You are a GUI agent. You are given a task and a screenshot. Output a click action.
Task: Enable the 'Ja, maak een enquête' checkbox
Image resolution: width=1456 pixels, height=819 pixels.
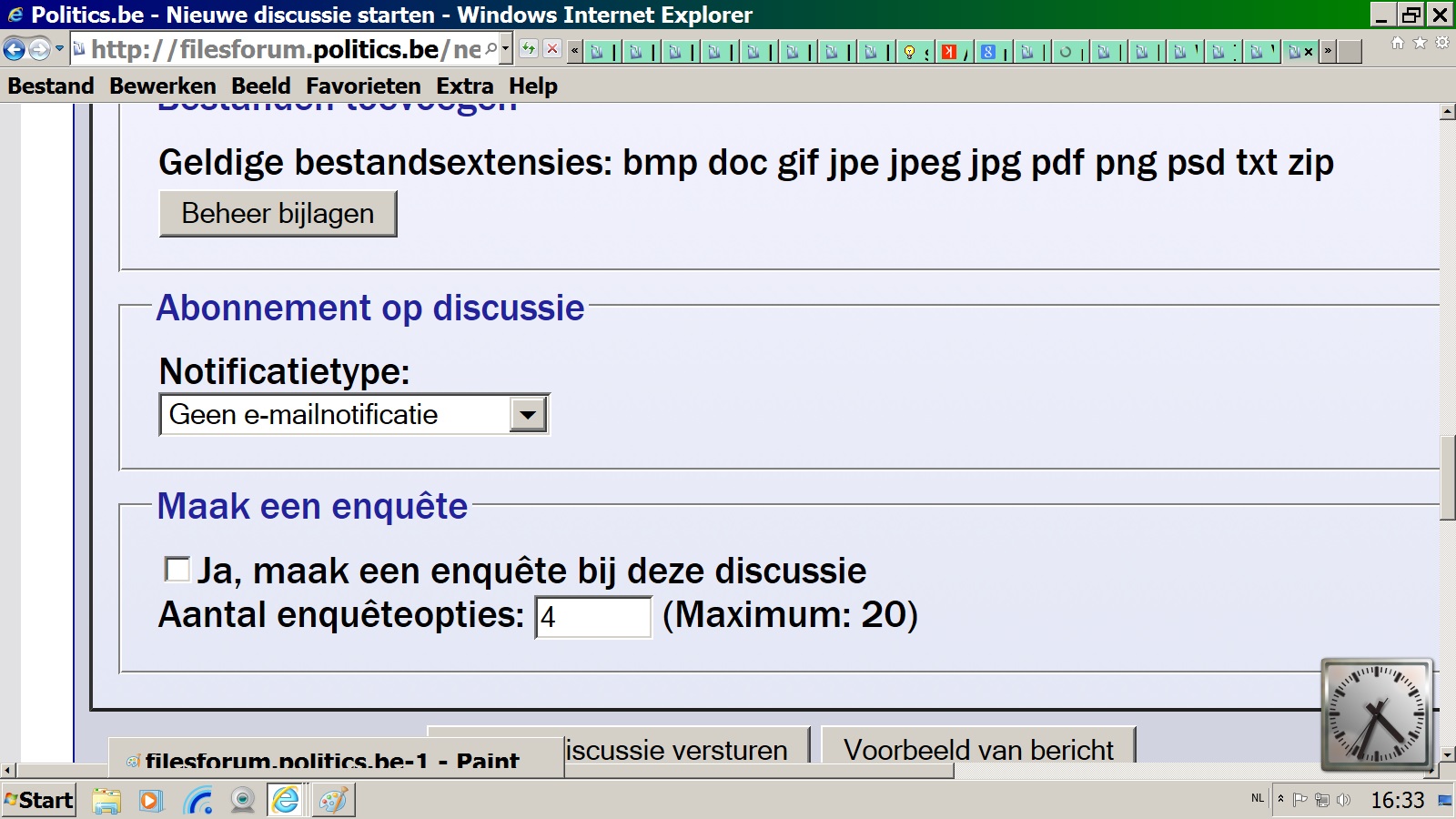pyautogui.click(x=177, y=570)
